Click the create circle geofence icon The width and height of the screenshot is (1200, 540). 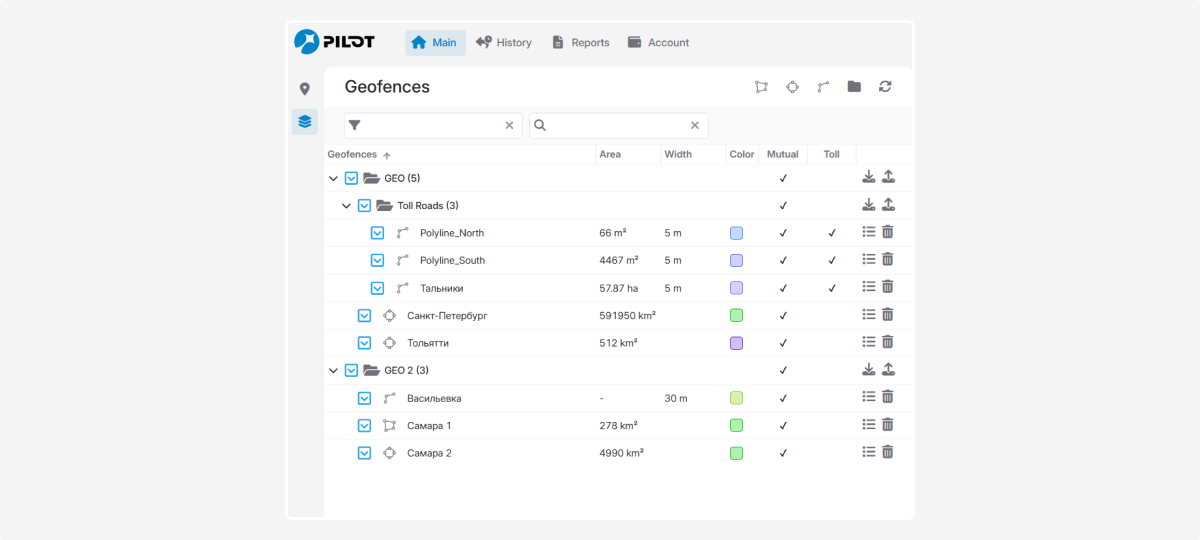click(x=792, y=87)
